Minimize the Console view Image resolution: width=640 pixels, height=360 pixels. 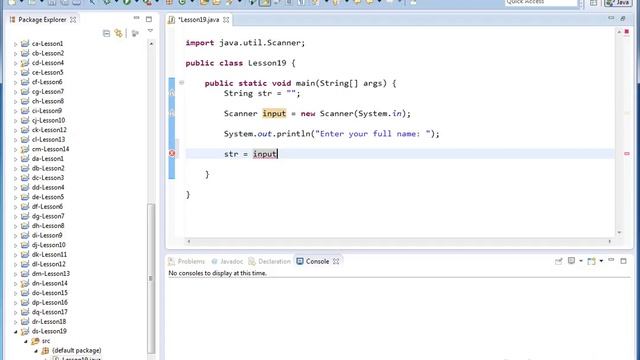pos(611,260)
